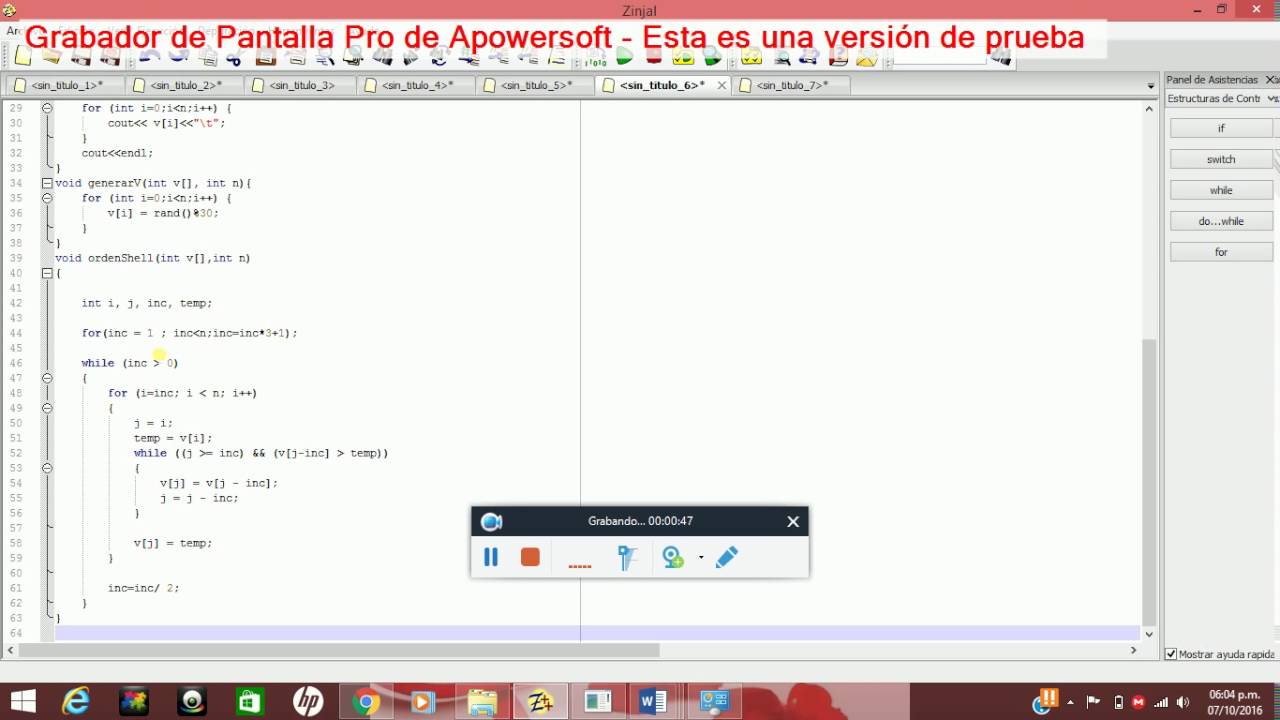
Task: Show hidden system tray icons
Action: click(1070, 702)
